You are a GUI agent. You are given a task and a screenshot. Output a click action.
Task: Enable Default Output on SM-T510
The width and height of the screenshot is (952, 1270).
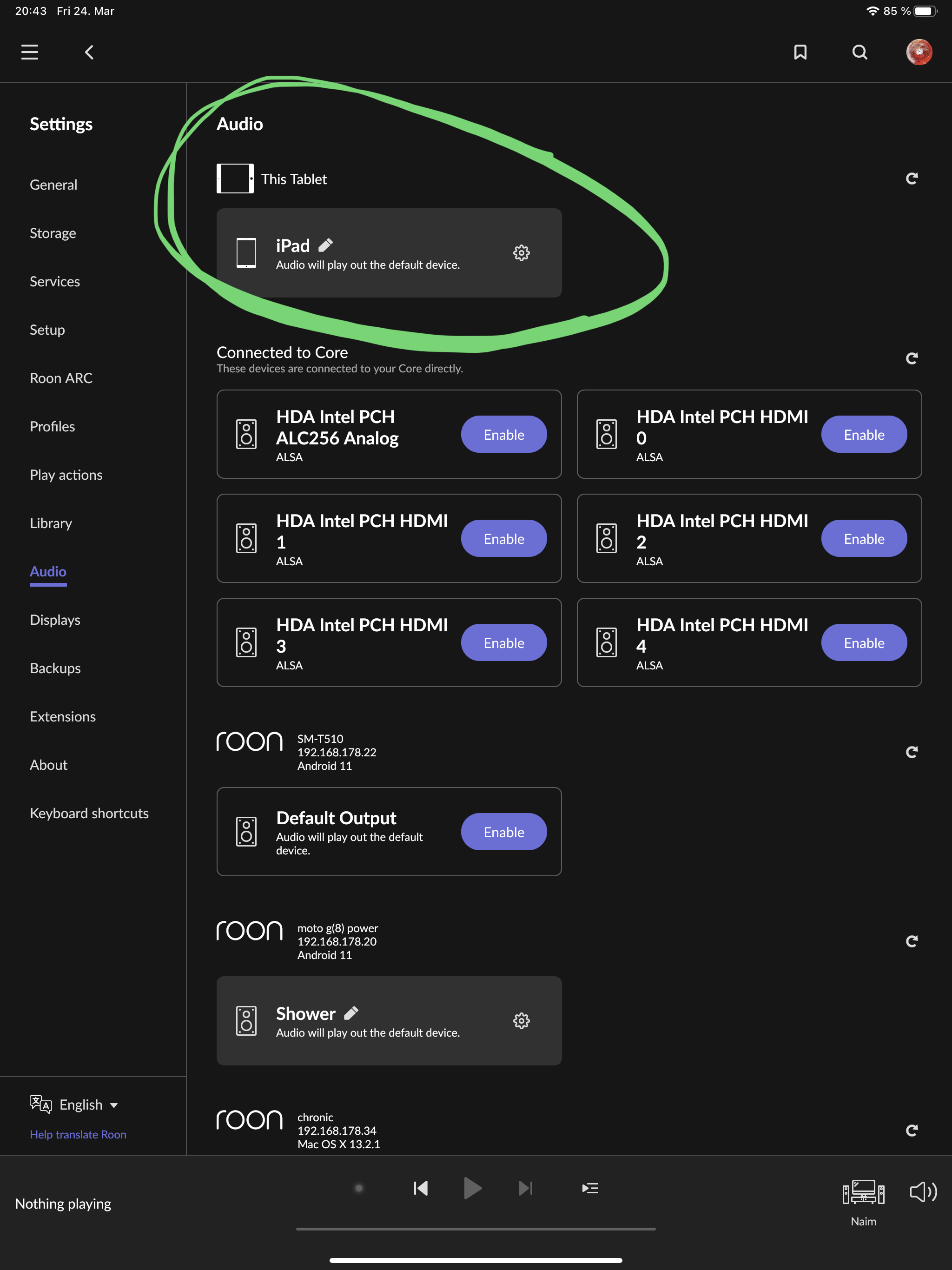click(x=503, y=831)
